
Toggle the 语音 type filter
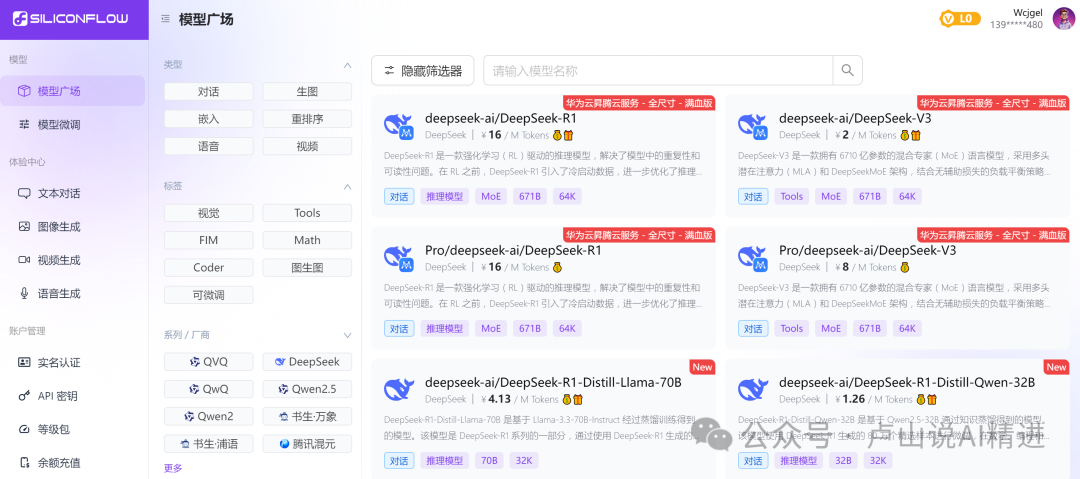pyautogui.click(x=209, y=146)
